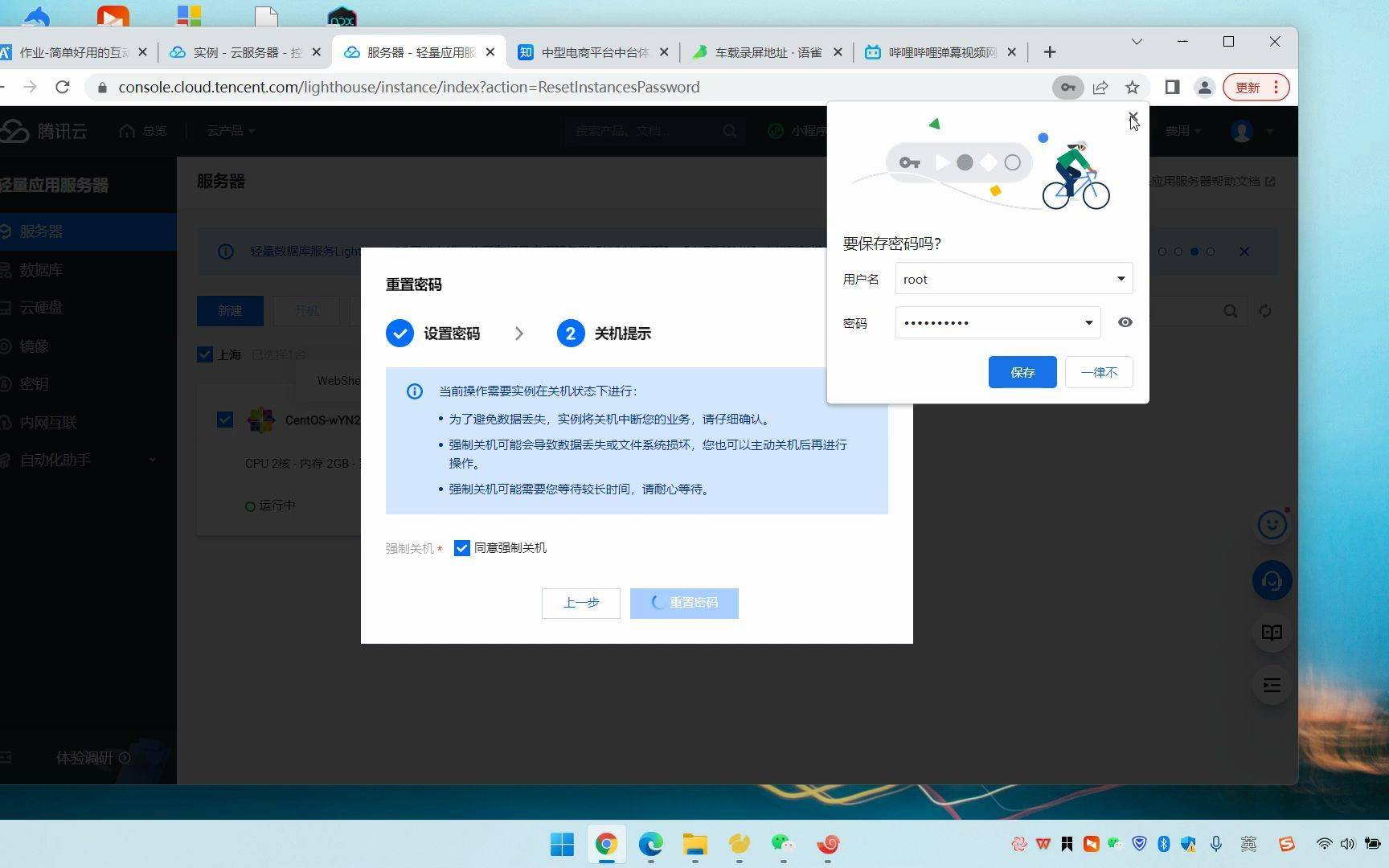Toggle the 上海 region checkbox
The width and height of the screenshot is (1389, 868).
pyautogui.click(x=205, y=354)
